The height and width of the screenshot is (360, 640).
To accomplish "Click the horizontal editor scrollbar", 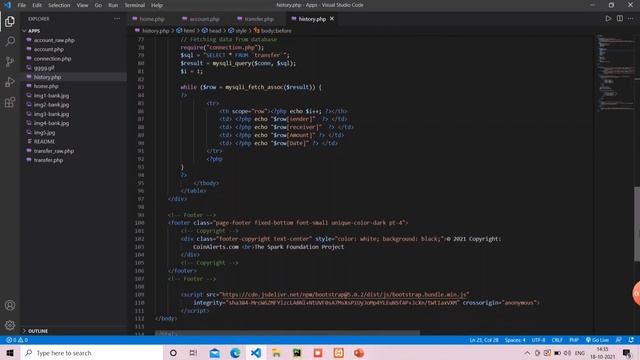I will [287, 333].
